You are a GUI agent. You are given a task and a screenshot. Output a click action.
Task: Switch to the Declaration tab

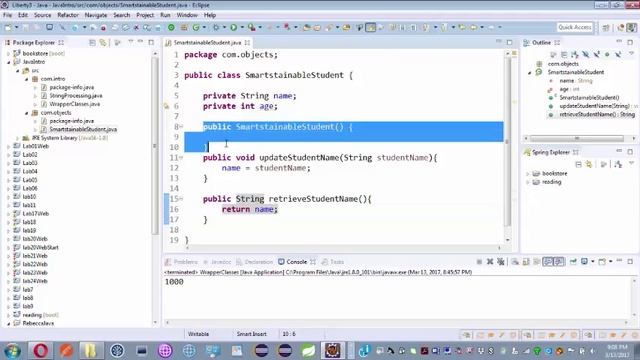click(x=255, y=262)
